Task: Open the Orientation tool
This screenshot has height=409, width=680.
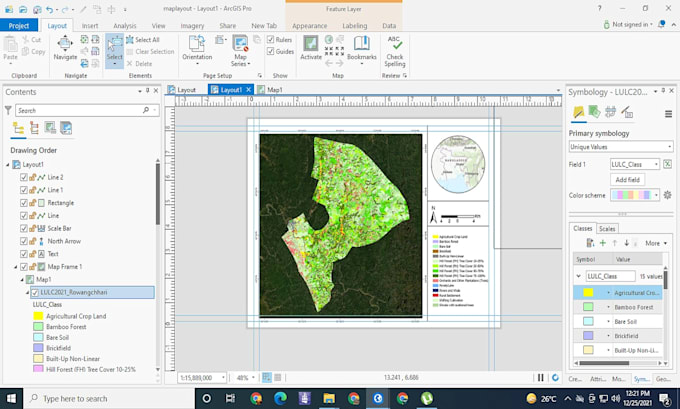Action: tap(197, 44)
